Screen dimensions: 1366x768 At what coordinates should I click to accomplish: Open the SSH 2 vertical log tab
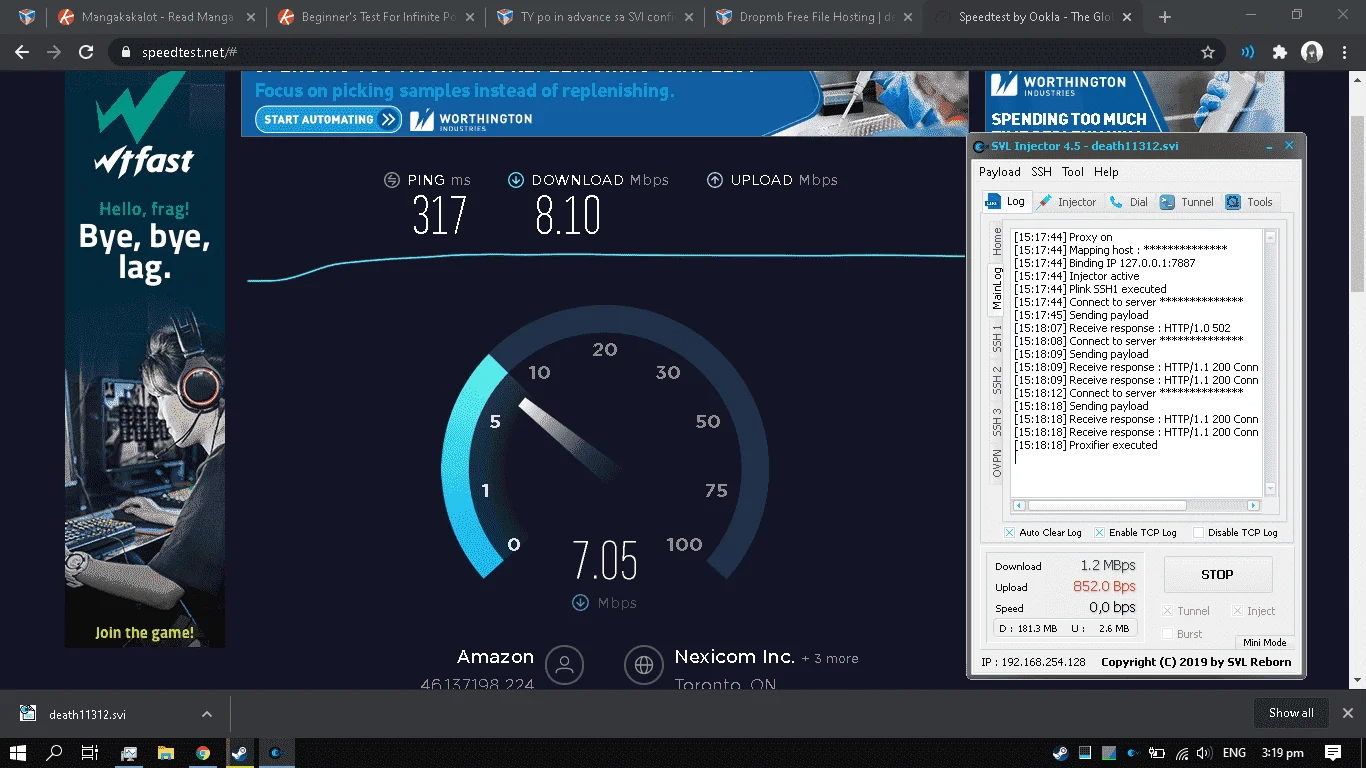tap(997, 380)
